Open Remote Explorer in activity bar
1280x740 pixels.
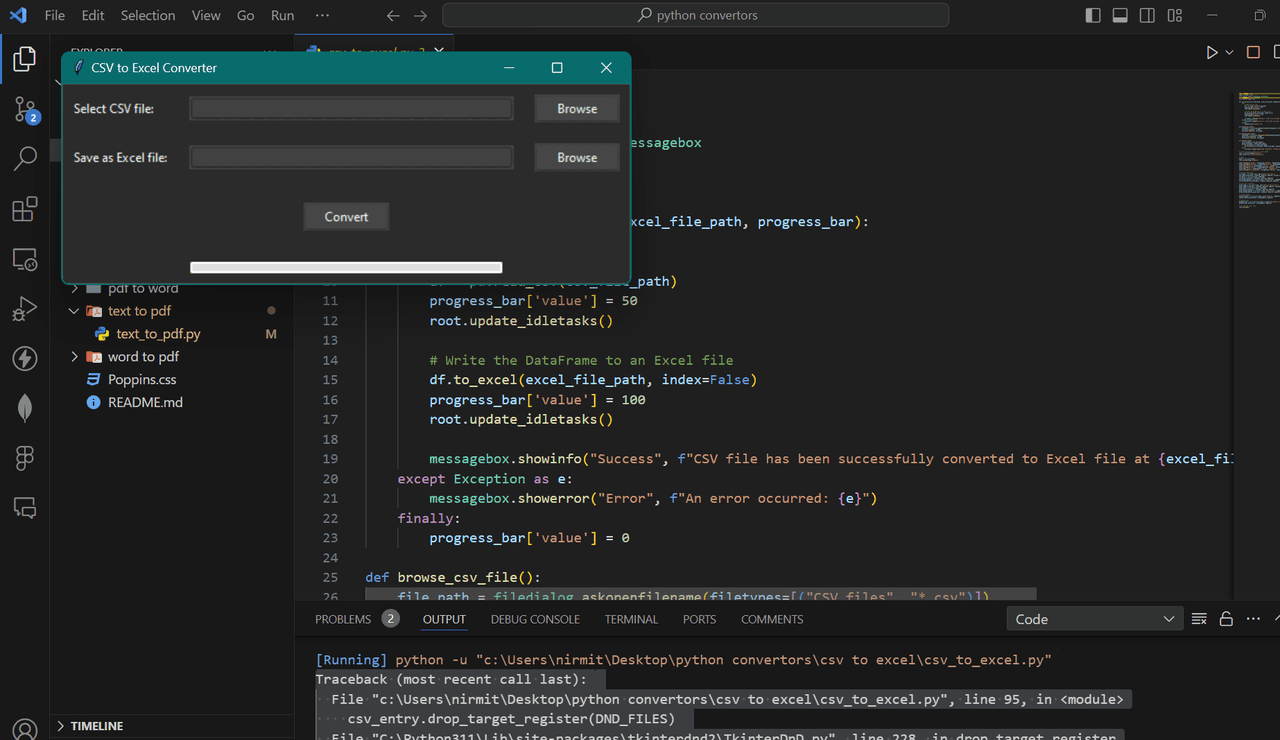(25, 260)
